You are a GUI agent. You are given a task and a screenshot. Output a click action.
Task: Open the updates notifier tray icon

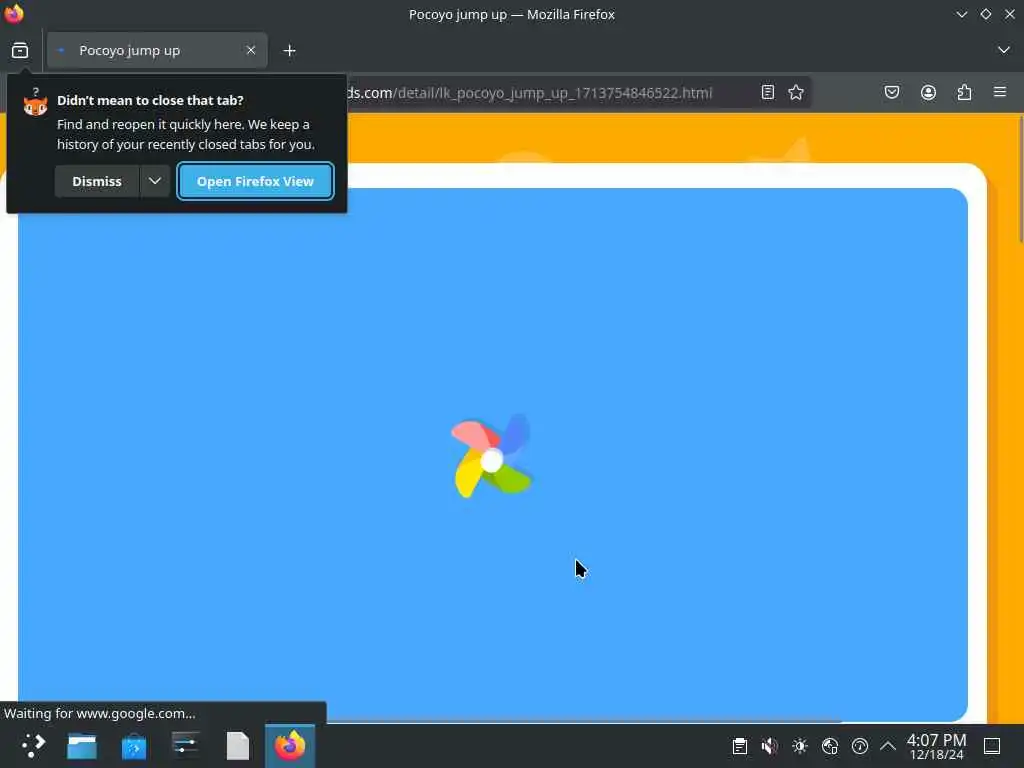pos(860,746)
